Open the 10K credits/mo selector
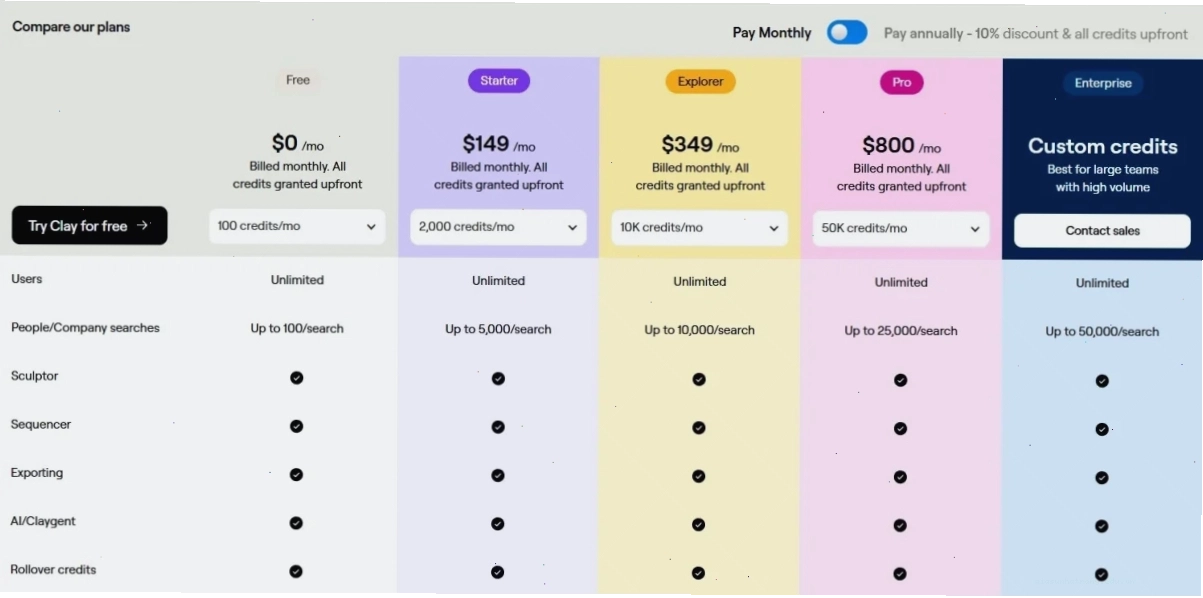Image resolution: width=1203 pixels, height=598 pixels. 699,228
